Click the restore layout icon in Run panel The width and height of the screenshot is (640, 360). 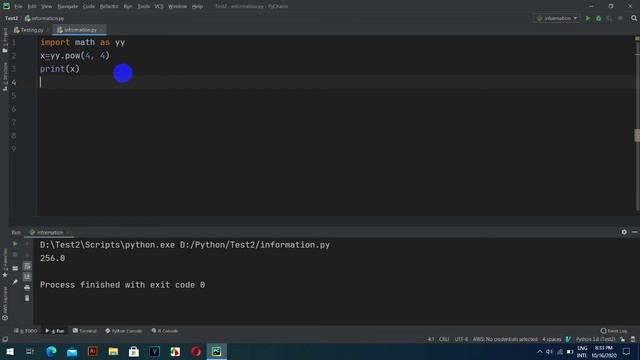(15, 268)
